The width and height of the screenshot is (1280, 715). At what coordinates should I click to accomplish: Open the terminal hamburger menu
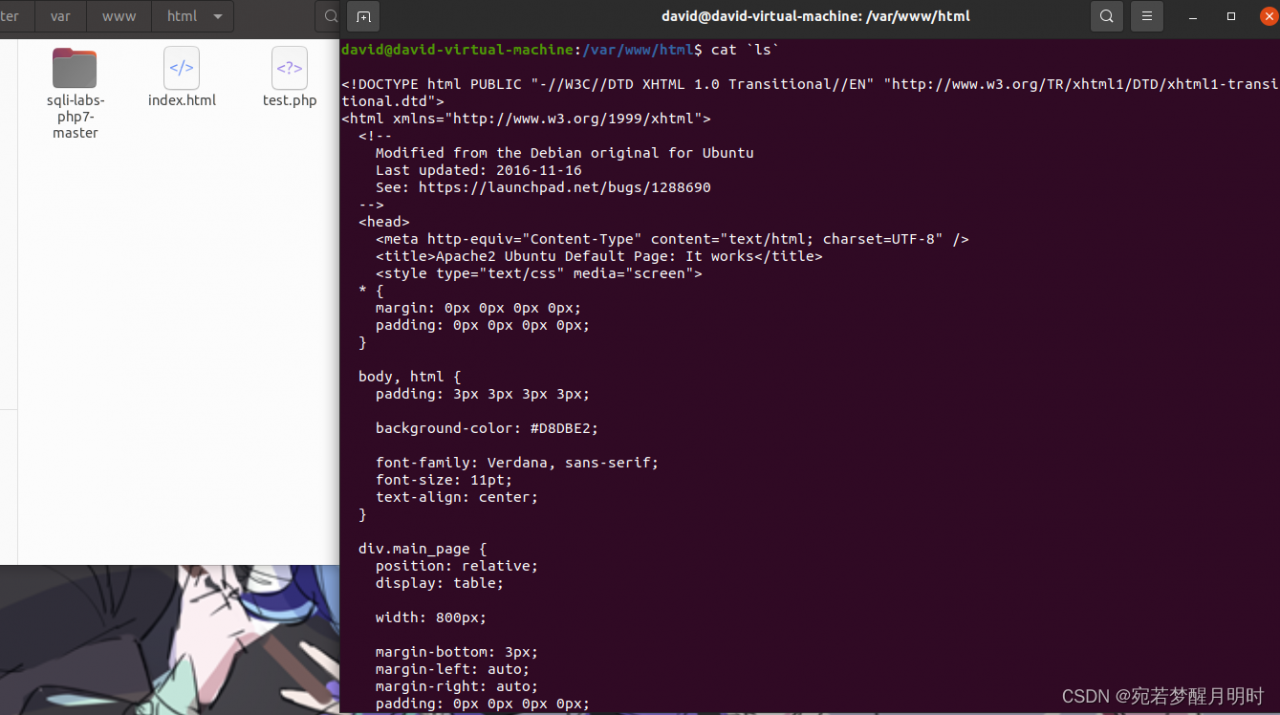point(1147,16)
